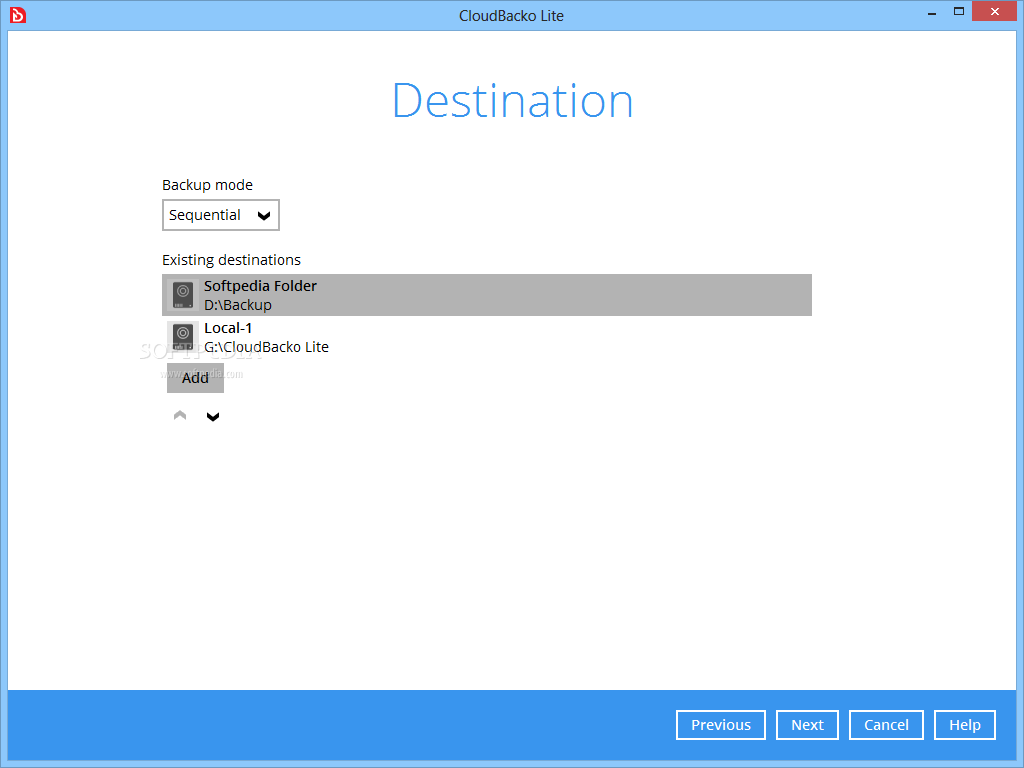Cancel the backup set wizard
Image resolution: width=1024 pixels, height=768 pixels.
coord(886,725)
